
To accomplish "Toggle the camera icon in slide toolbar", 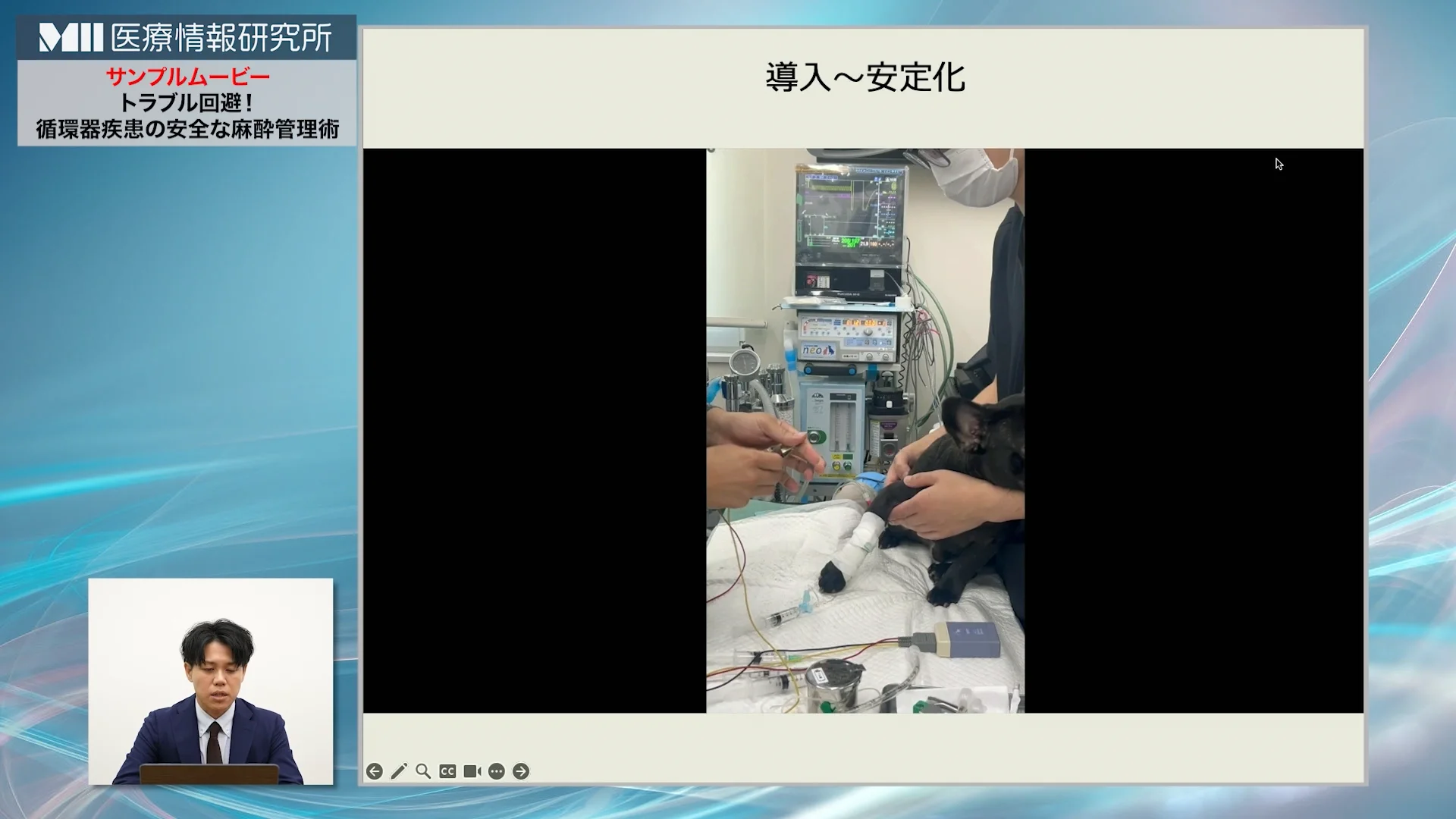I will click(x=472, y=771).
